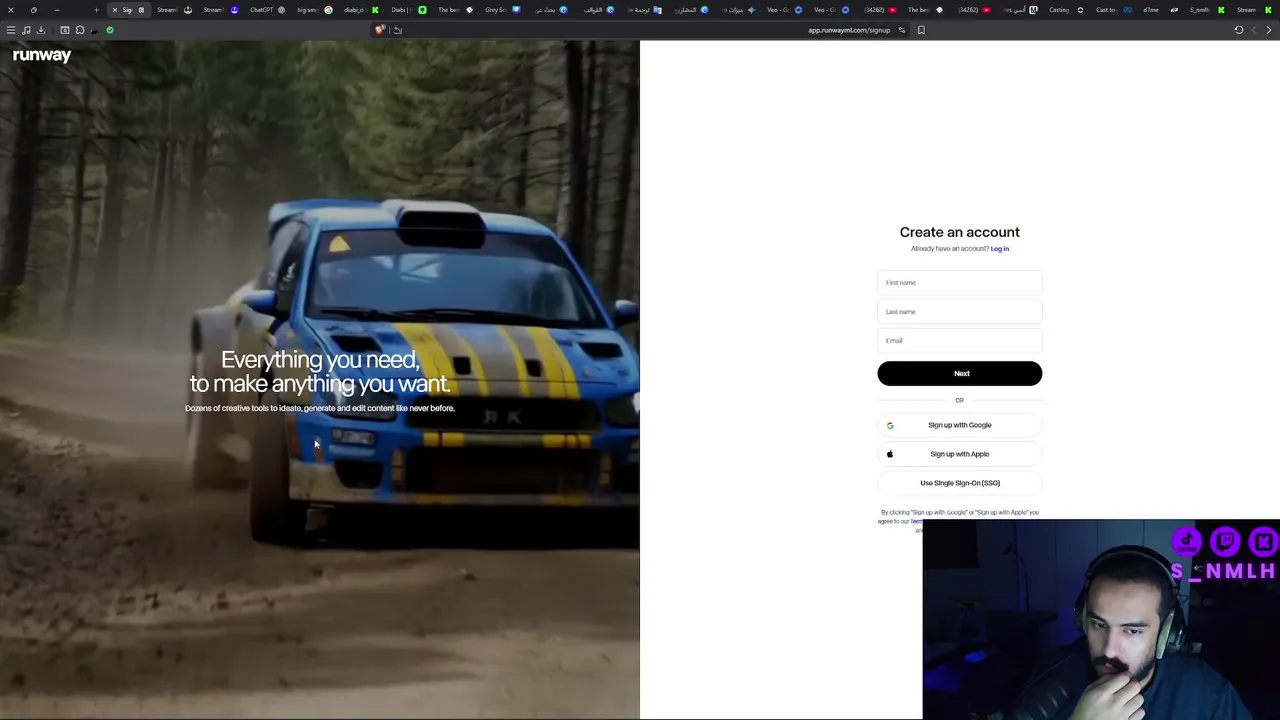Click the site settings icon by URL
This screenshot has height=720, width=1280.
(x=902, y=30)
